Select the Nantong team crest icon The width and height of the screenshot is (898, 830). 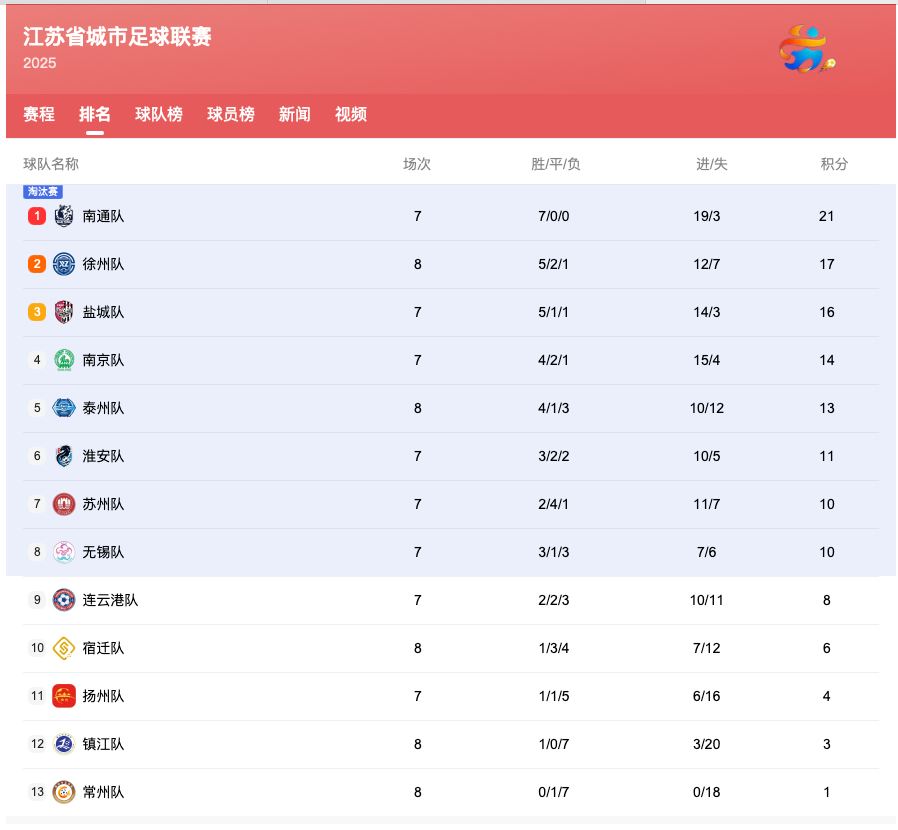click(x=64, y=216)
